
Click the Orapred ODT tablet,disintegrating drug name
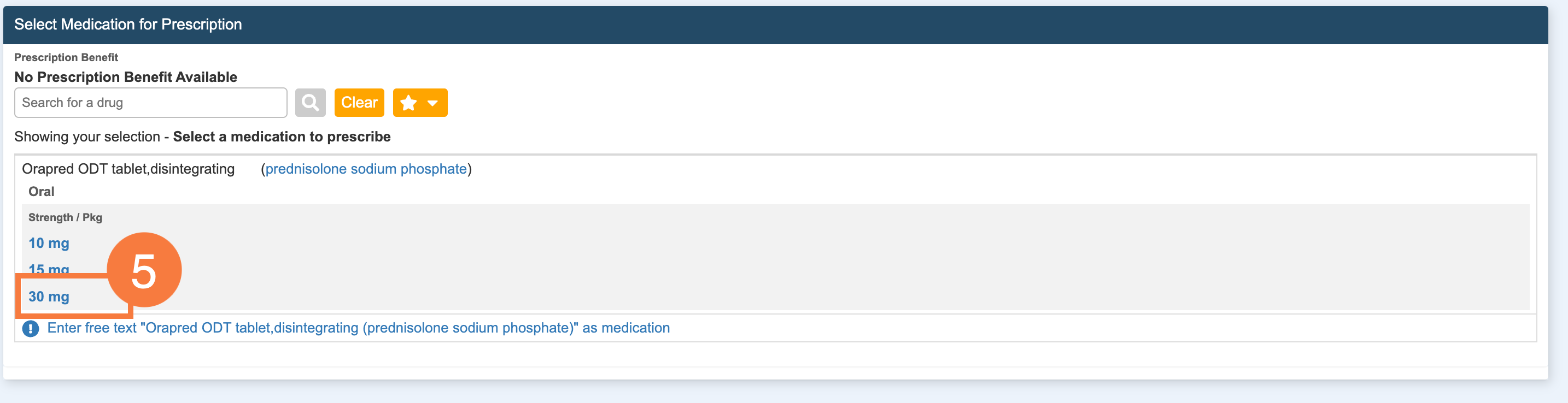click(x=128, y=169)
